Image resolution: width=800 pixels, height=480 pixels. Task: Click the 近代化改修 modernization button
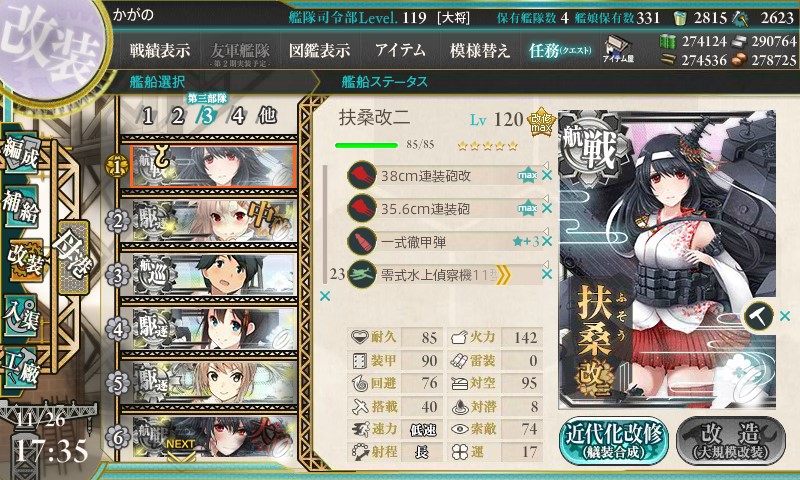(x=614, y=441)
